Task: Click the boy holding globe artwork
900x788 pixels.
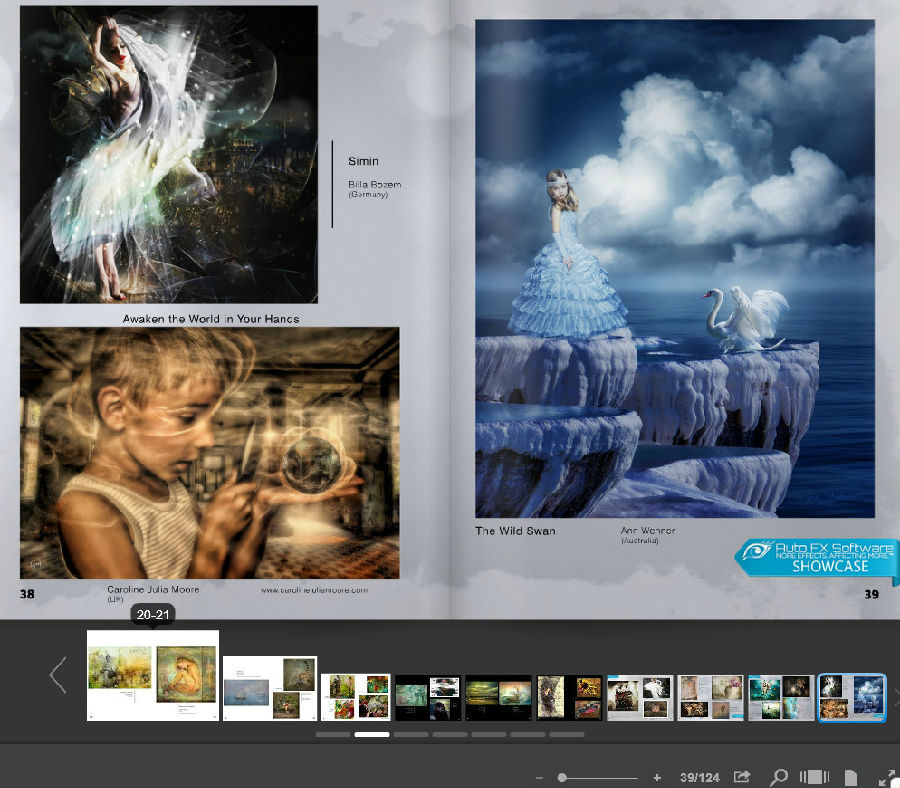Action: 210,453
